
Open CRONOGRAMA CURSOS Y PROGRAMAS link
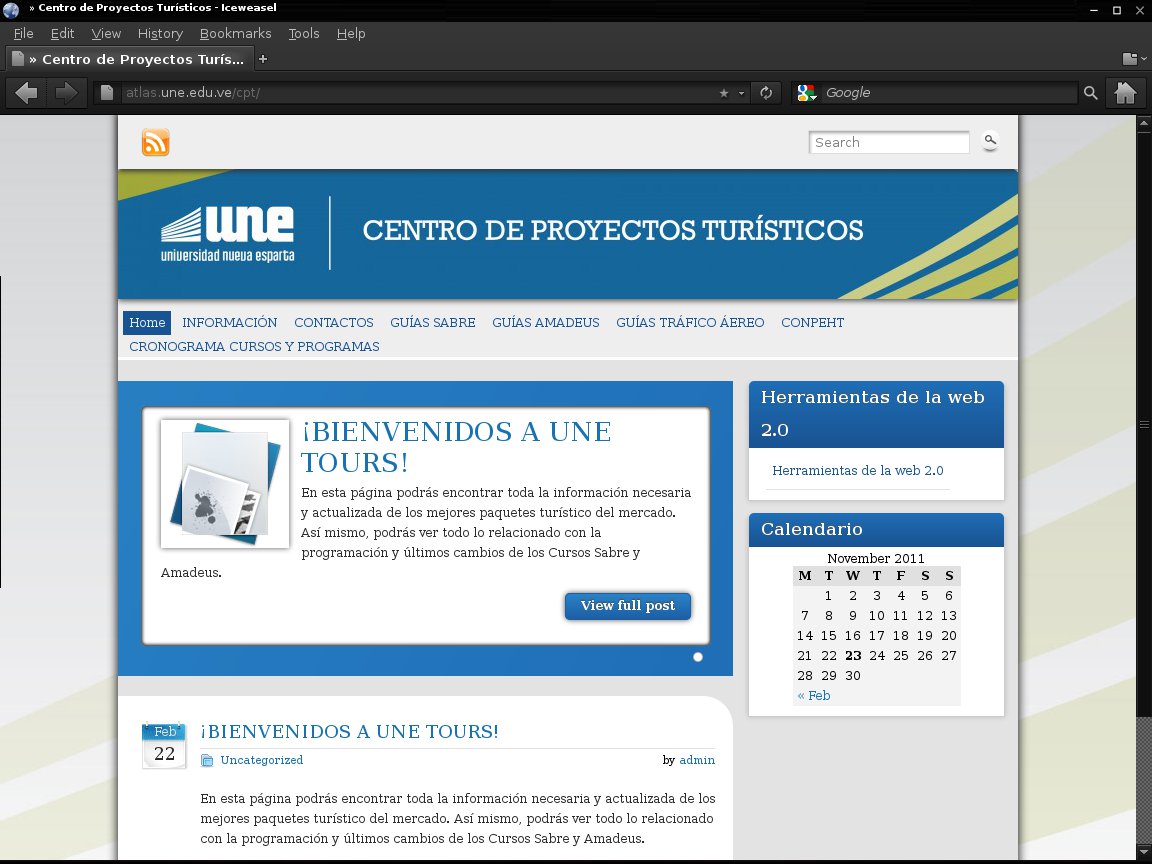pyautogui.click(x=254, y=347)
